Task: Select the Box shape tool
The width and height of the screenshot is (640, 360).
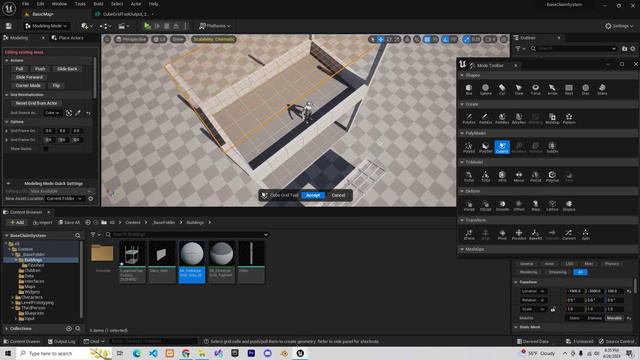Action: click(469, 90)
